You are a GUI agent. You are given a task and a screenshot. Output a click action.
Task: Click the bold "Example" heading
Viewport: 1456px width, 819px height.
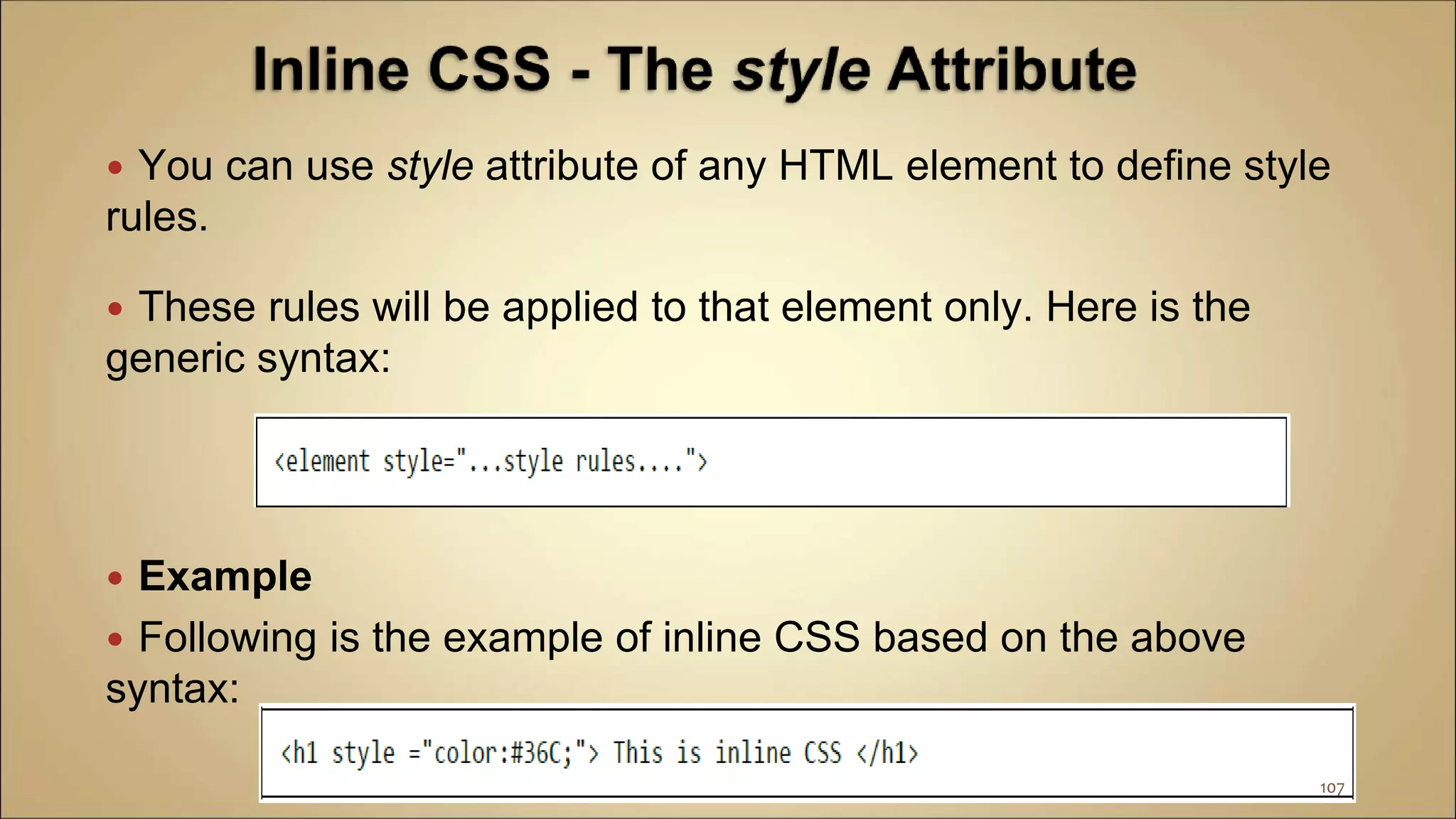tap(225, 576)
